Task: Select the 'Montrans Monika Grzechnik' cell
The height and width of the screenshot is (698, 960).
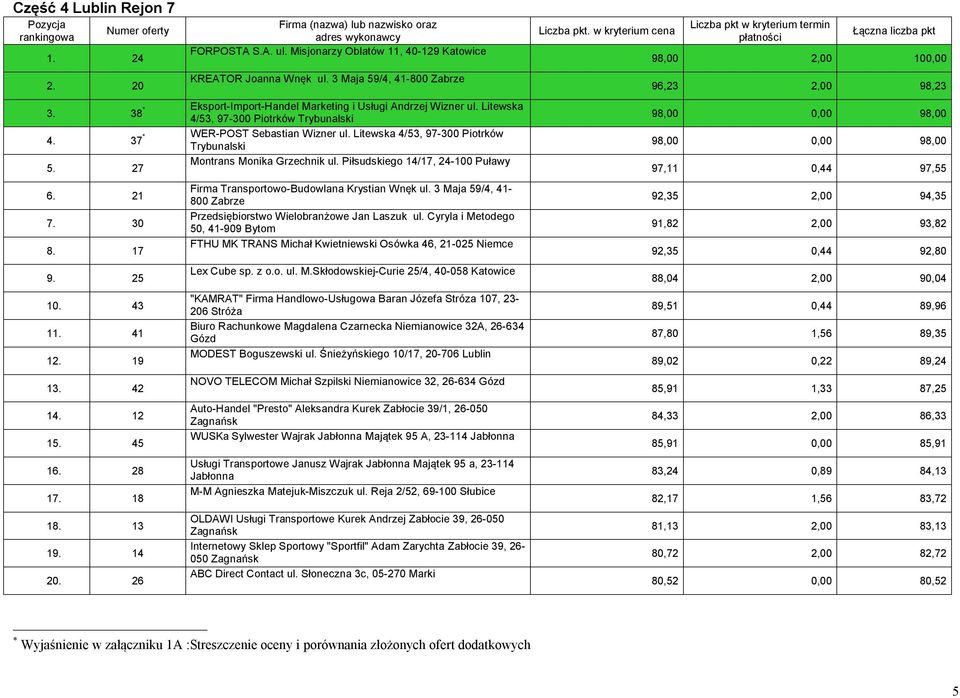Action: [x=358, y=168]
